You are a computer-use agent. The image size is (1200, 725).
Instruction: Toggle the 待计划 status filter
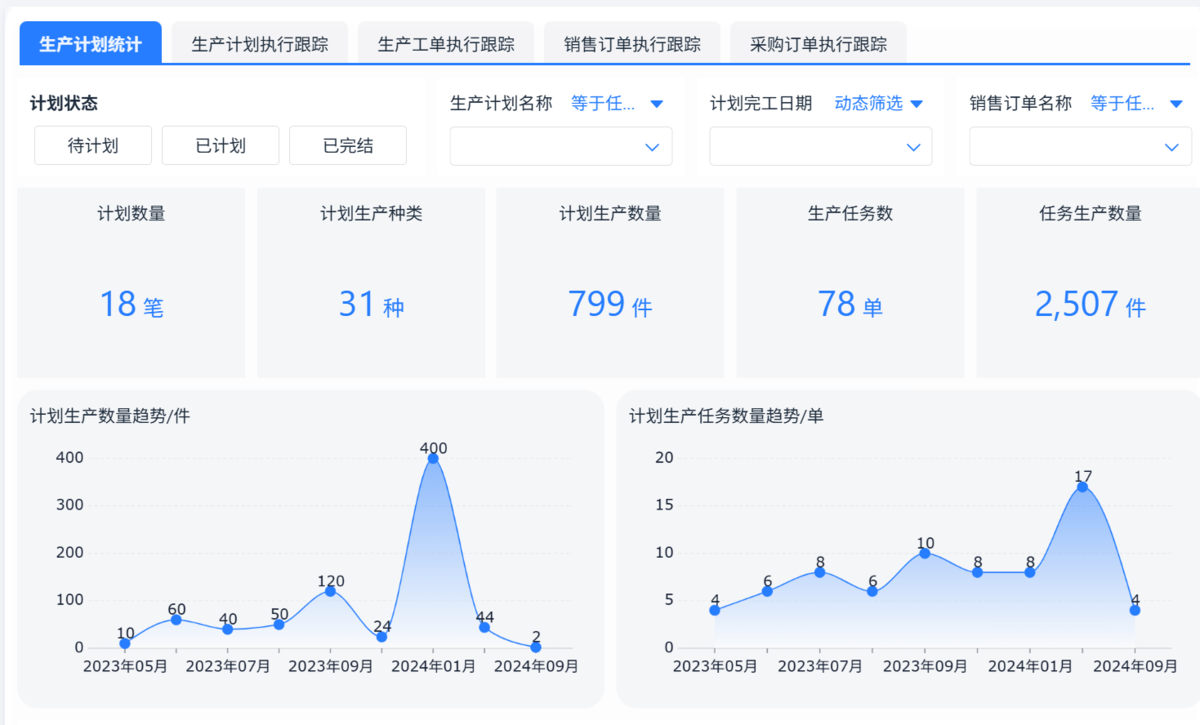point(93,146)
